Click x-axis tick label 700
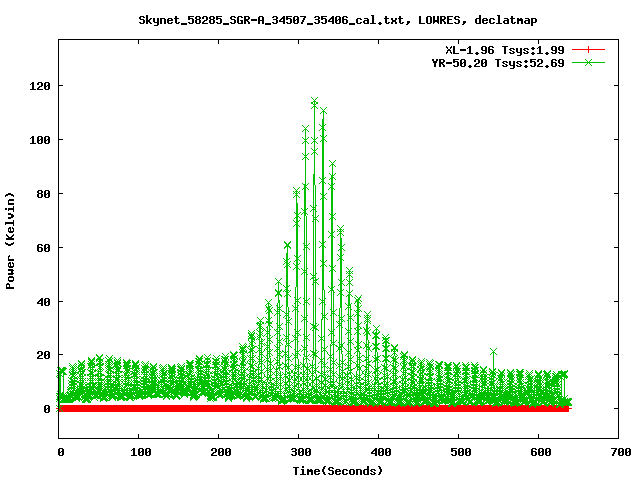 pos(621,452)
